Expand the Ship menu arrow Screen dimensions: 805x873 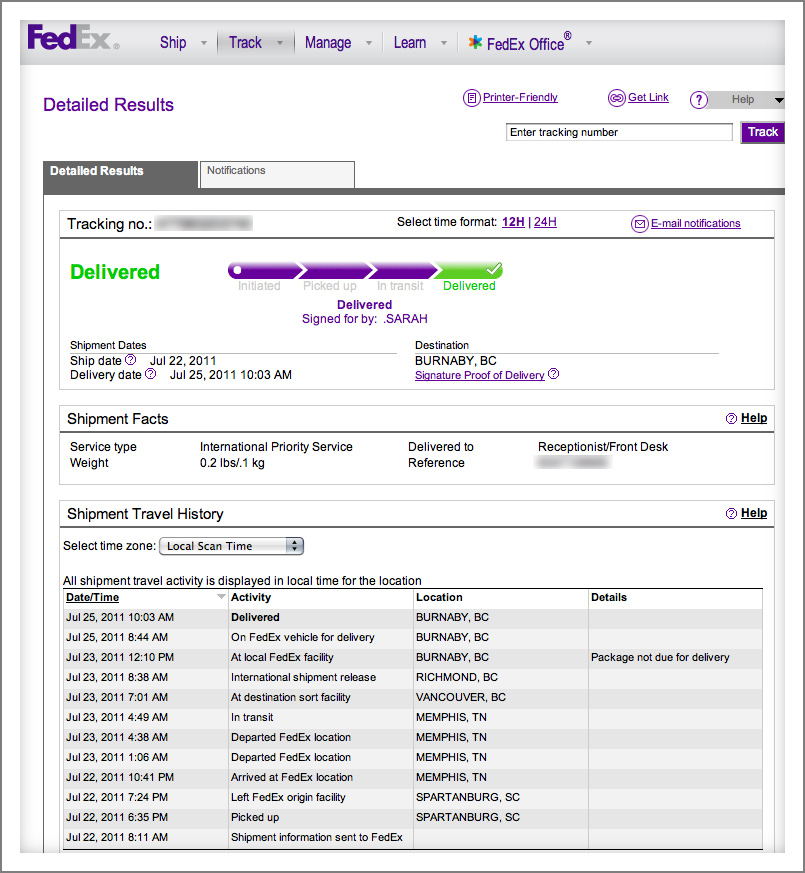[x=204, y=43]
